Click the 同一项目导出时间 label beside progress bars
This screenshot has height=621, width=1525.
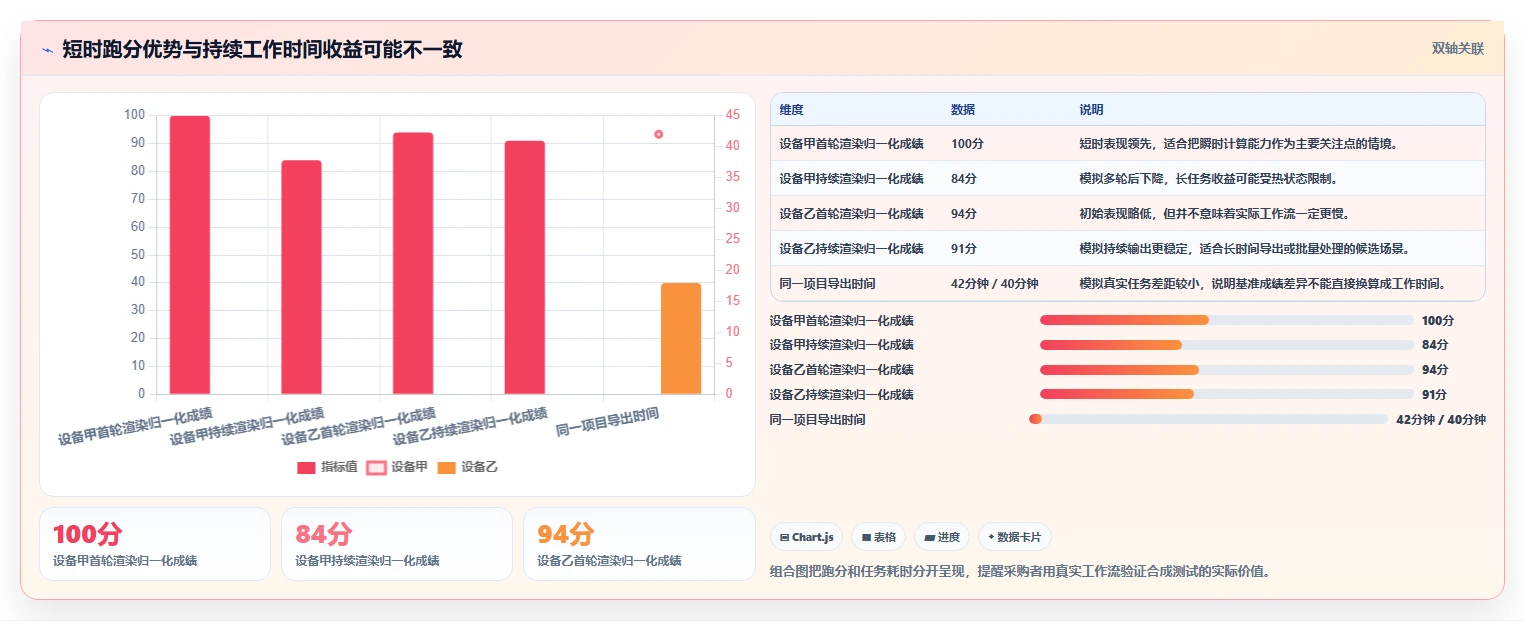click(817, 420)
